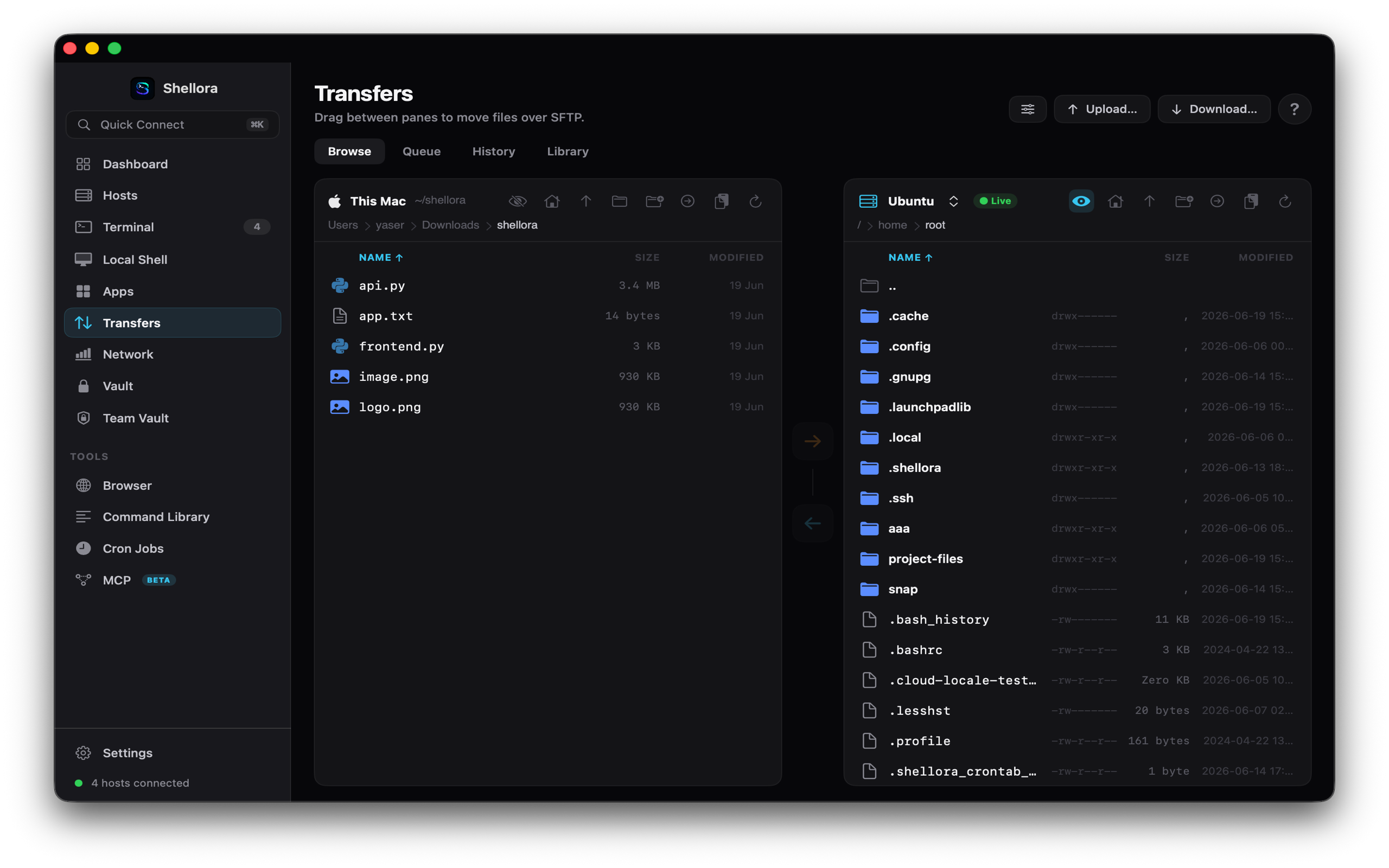
Task: Open Network section in sidebar
Action: [x=172, y=354]
